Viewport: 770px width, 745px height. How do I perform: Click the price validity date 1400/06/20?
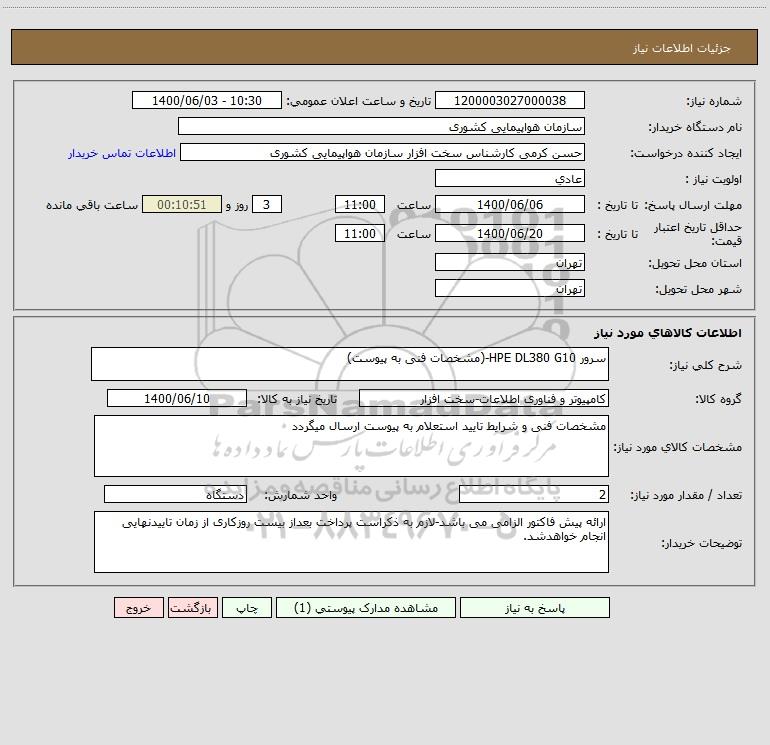coord(510,233)
